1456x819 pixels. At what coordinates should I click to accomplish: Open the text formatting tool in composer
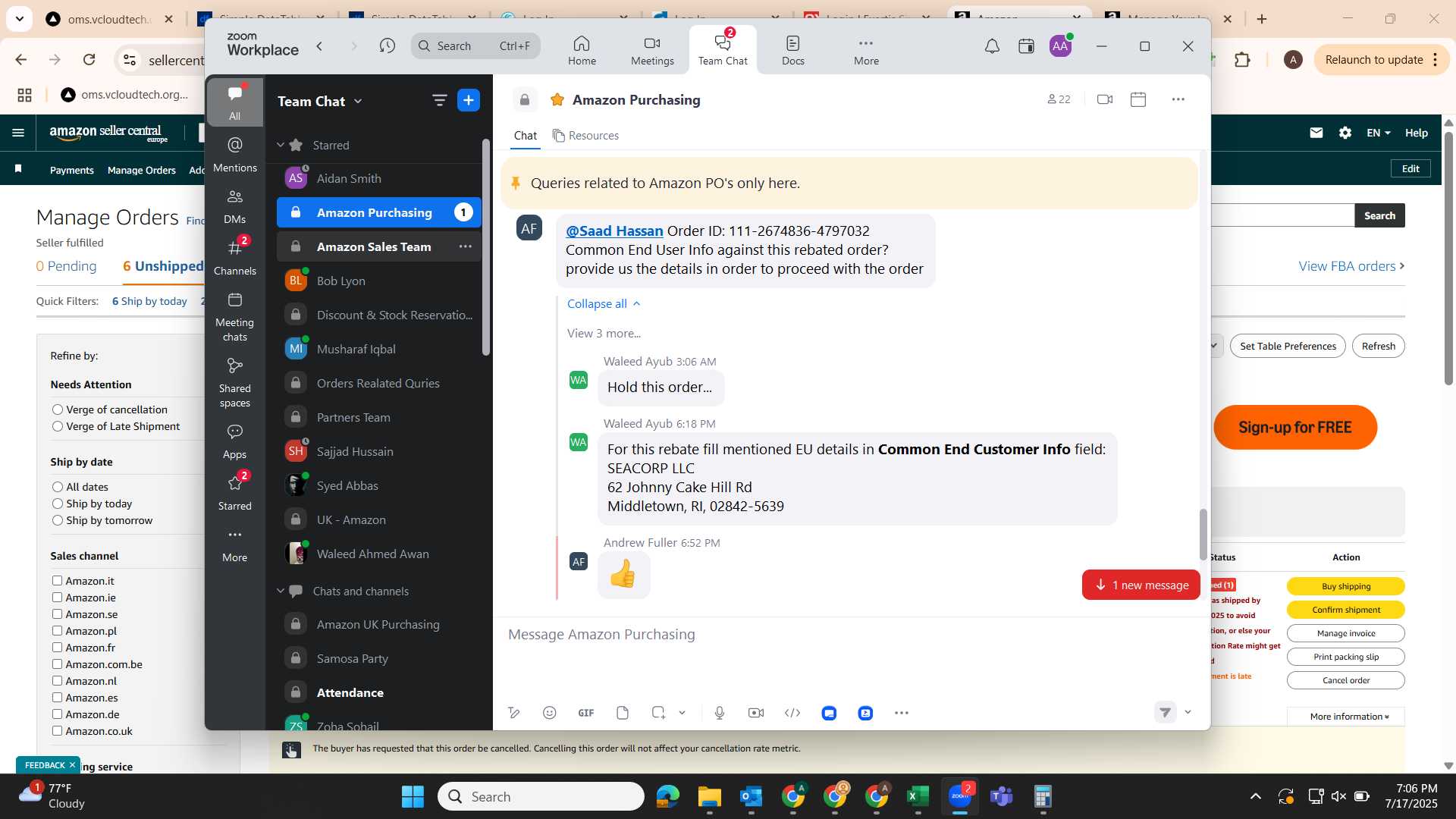point(514,713)
